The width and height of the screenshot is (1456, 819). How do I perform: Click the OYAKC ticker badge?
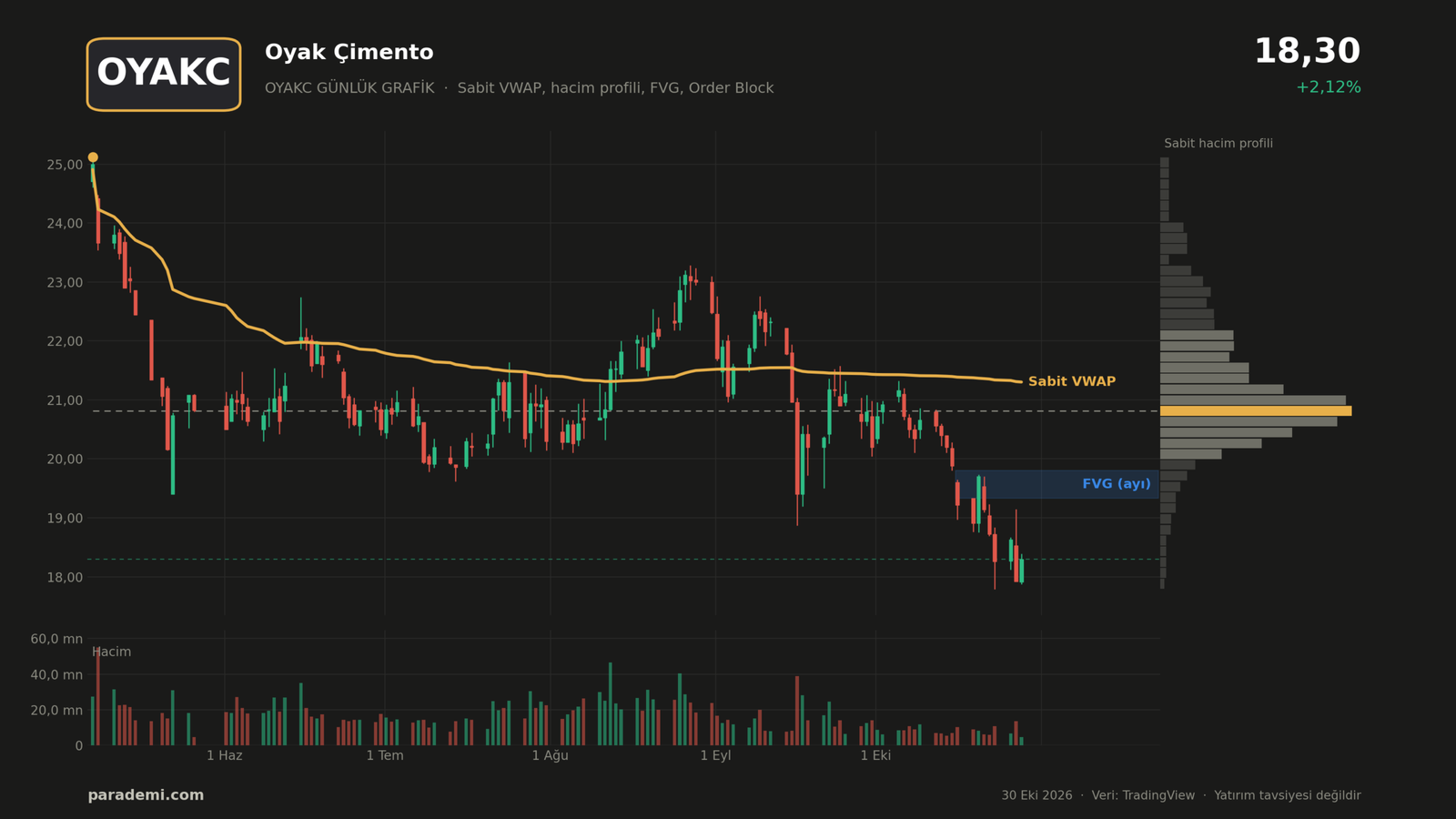point(164,75)
